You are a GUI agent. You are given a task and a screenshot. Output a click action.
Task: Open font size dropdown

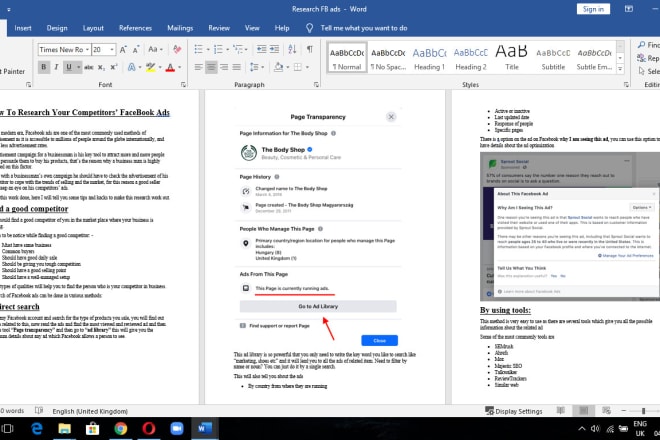(x=112, y=49)
